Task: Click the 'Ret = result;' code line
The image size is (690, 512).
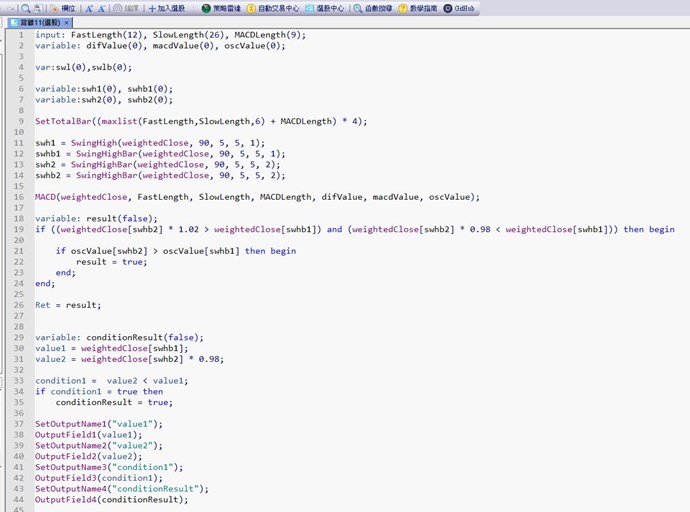Action: (x=68, y=304)
